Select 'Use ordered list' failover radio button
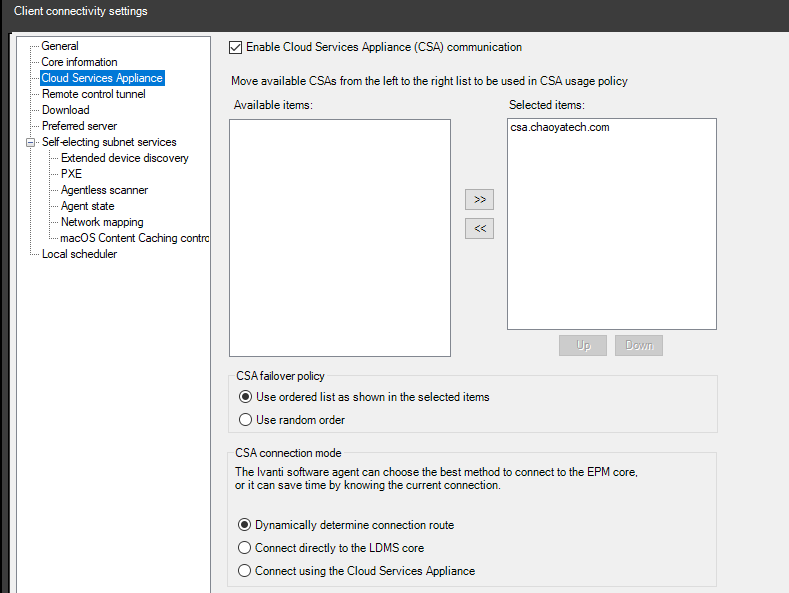The image size is (789, 593). (246, 397)
